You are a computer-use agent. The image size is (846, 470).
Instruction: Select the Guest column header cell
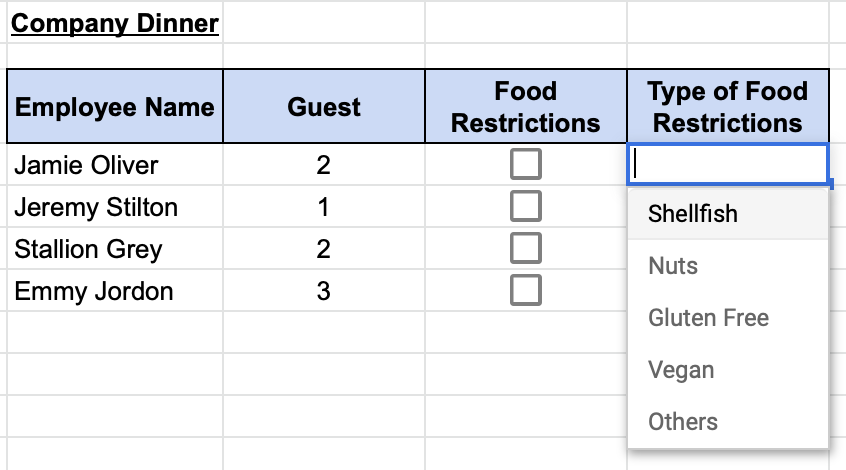click(x=324, y=106)
